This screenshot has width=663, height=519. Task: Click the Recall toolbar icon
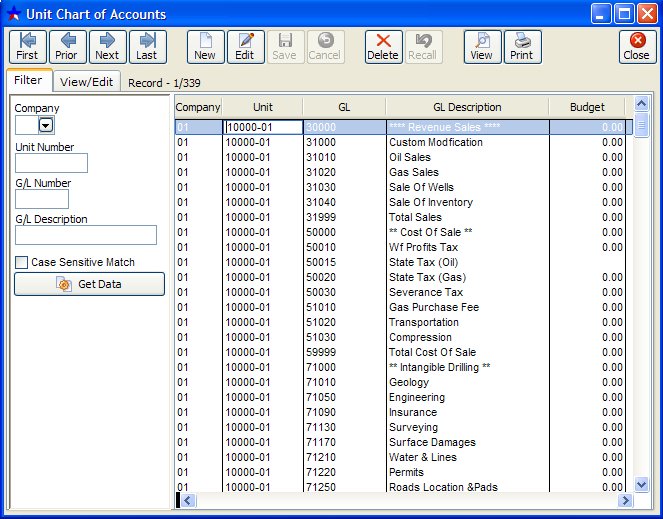click(x=424, y=47)
